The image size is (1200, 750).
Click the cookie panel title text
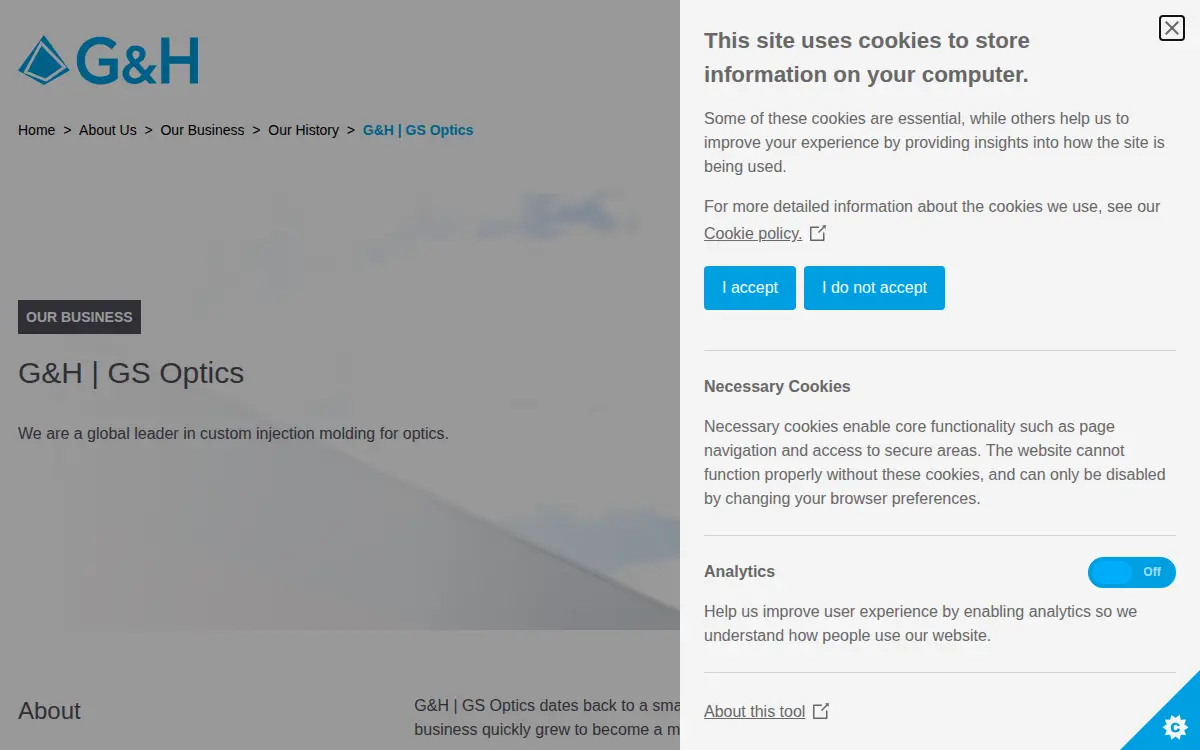coord(867,57)
